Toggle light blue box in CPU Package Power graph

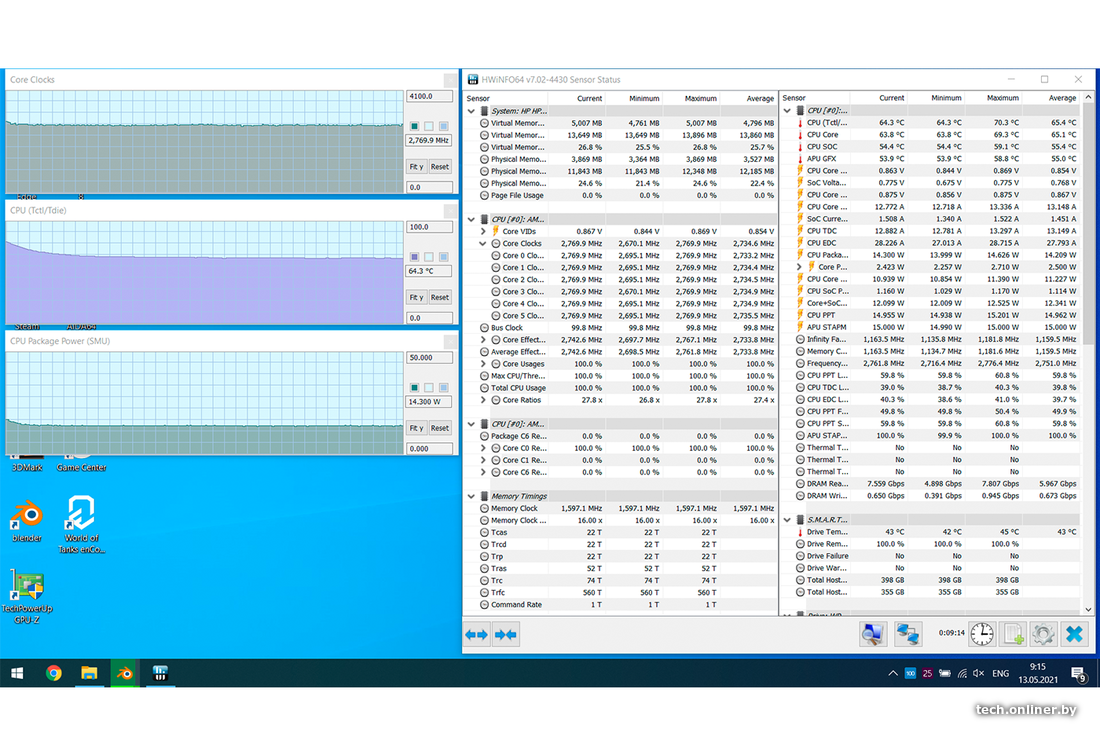click(x=443, y=388)
